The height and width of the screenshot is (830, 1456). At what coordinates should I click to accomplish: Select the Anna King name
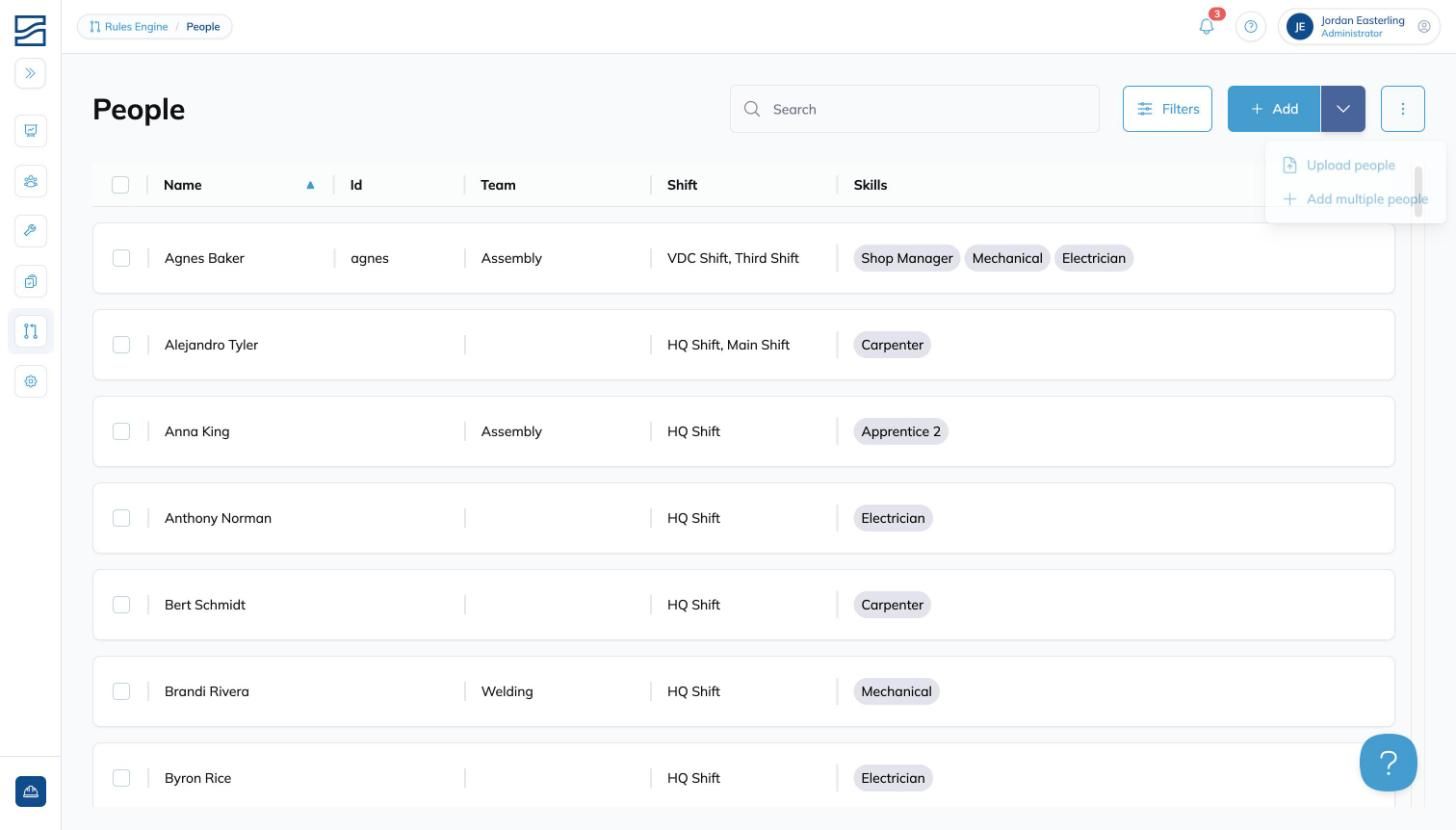tap(197, 431)
